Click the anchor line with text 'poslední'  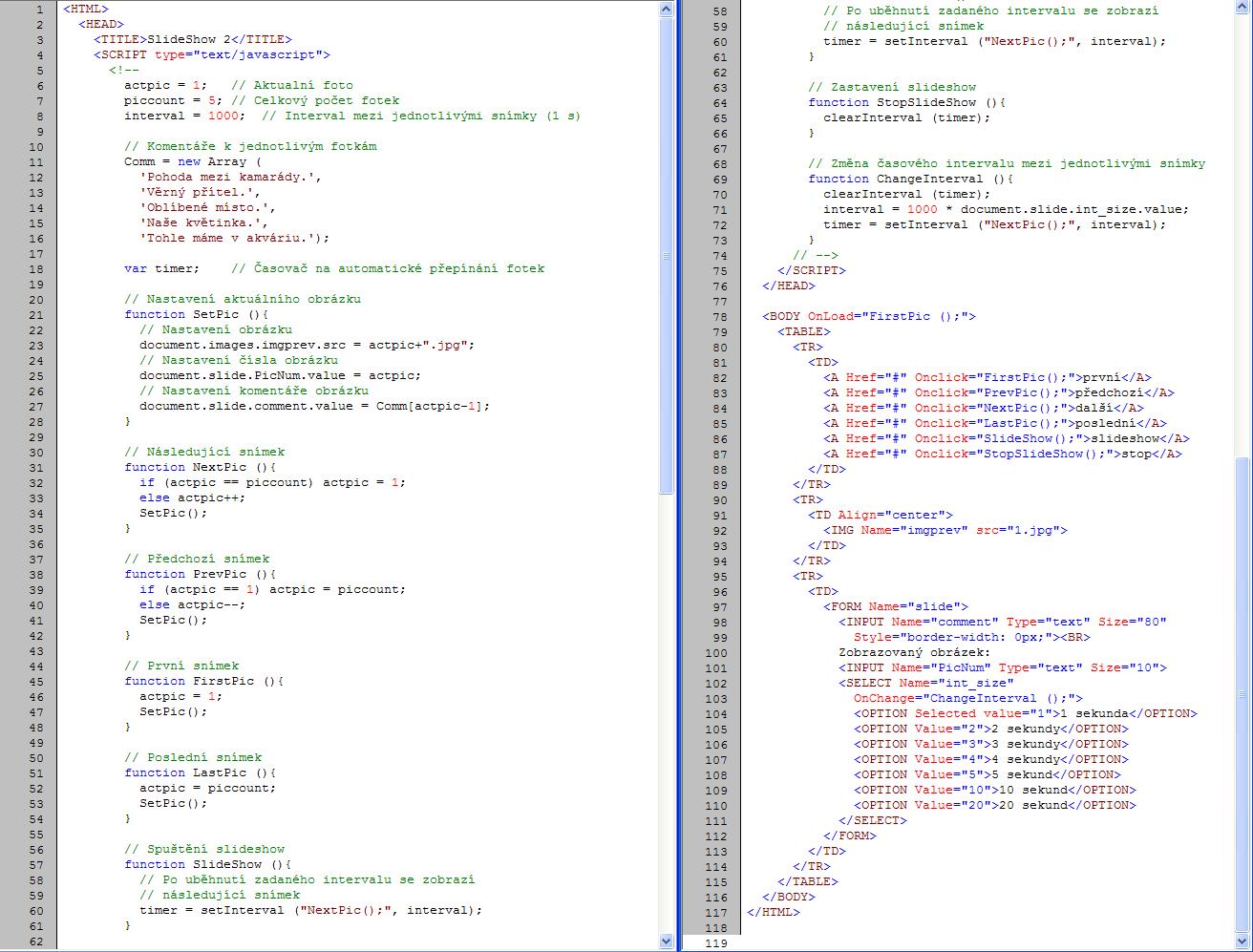click(x=994, y=423)
